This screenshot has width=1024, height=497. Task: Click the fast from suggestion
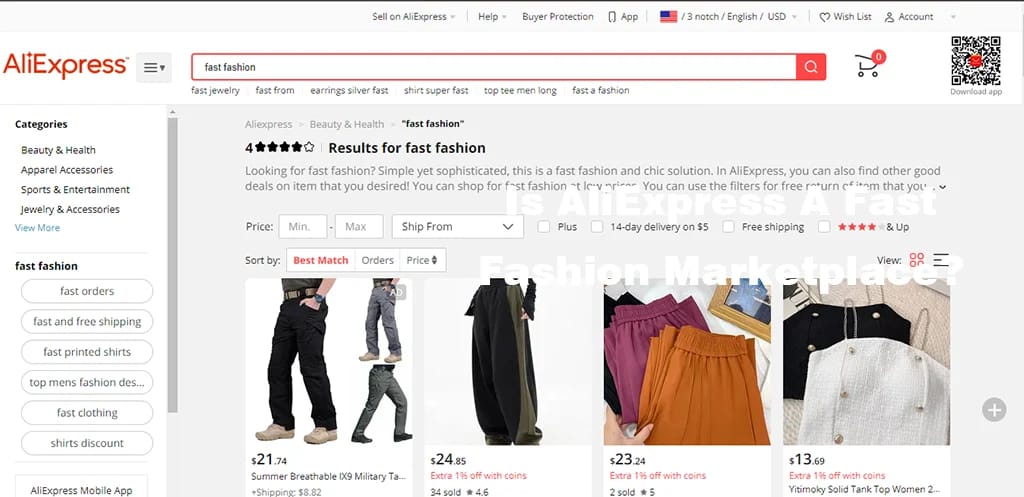point(275,91)
